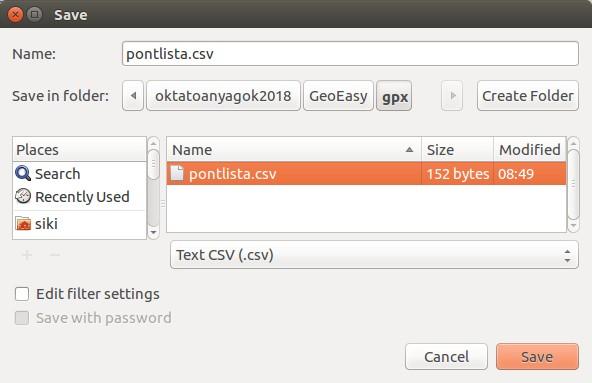Click in the Name text field

350,54
